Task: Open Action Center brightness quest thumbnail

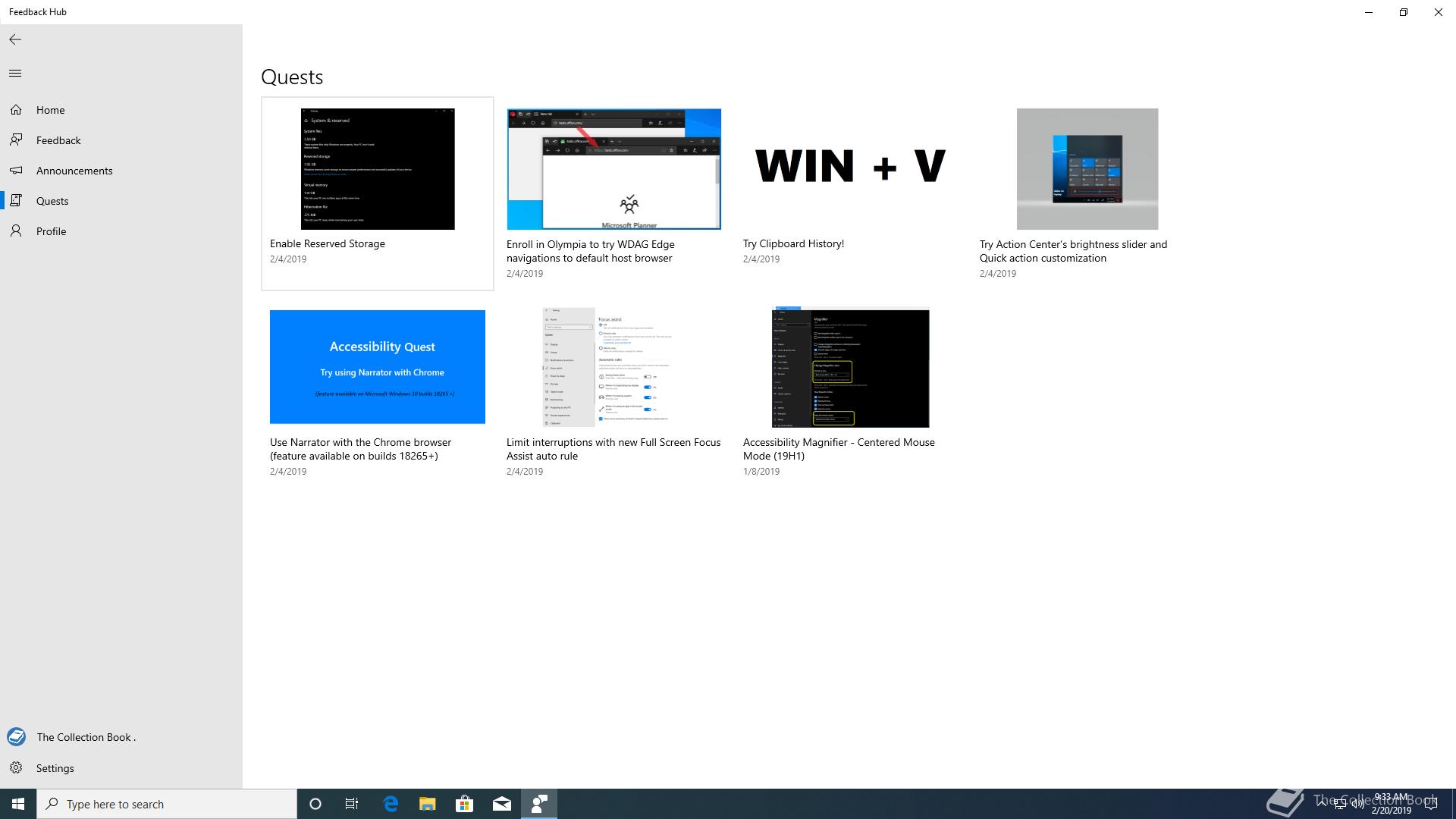Action: coord(1087,169)
